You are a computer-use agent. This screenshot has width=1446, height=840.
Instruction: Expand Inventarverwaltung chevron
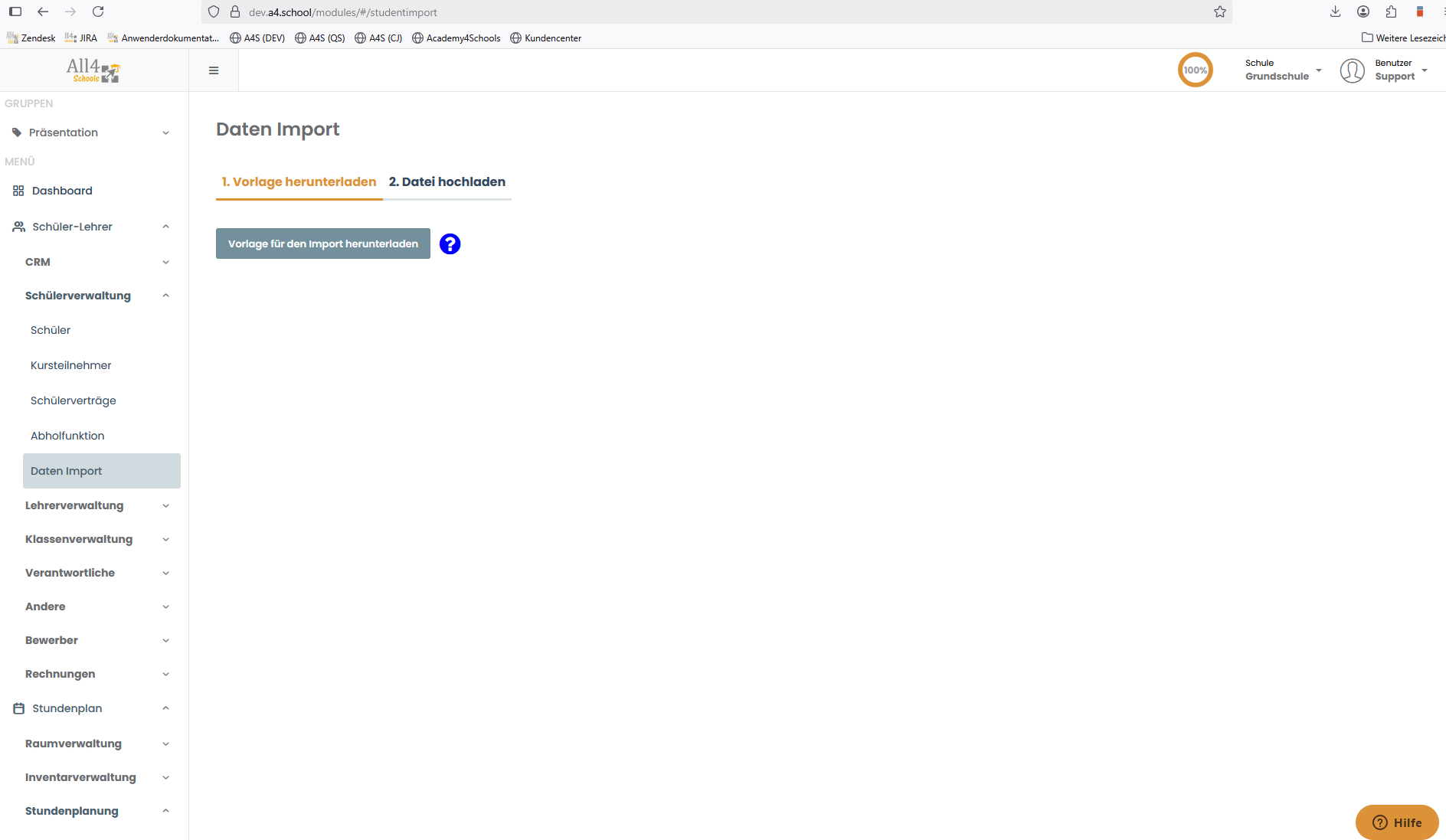pyautogui.click(x=165, y=777)
